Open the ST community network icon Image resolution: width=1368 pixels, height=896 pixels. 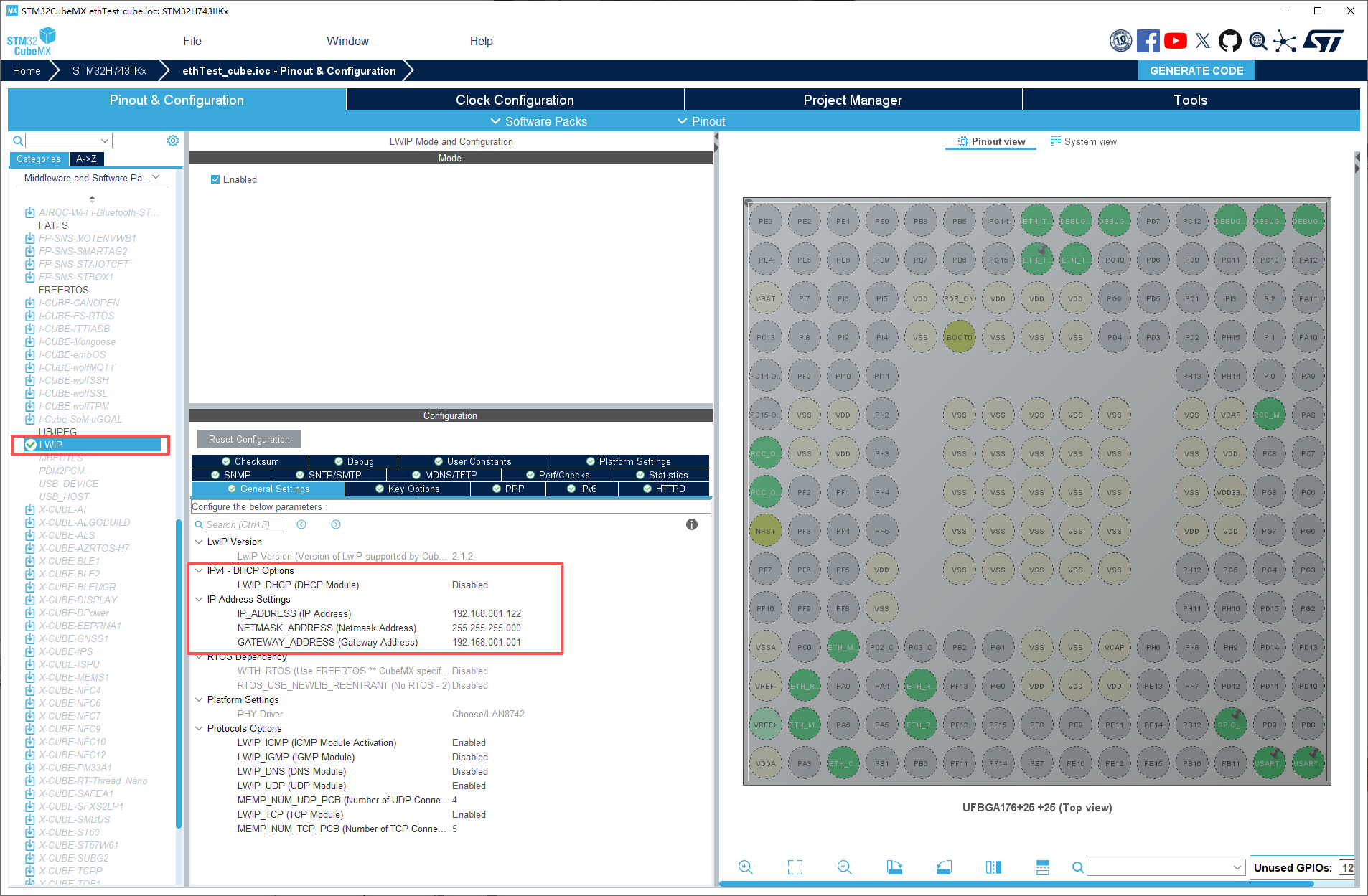(1285, 41)
